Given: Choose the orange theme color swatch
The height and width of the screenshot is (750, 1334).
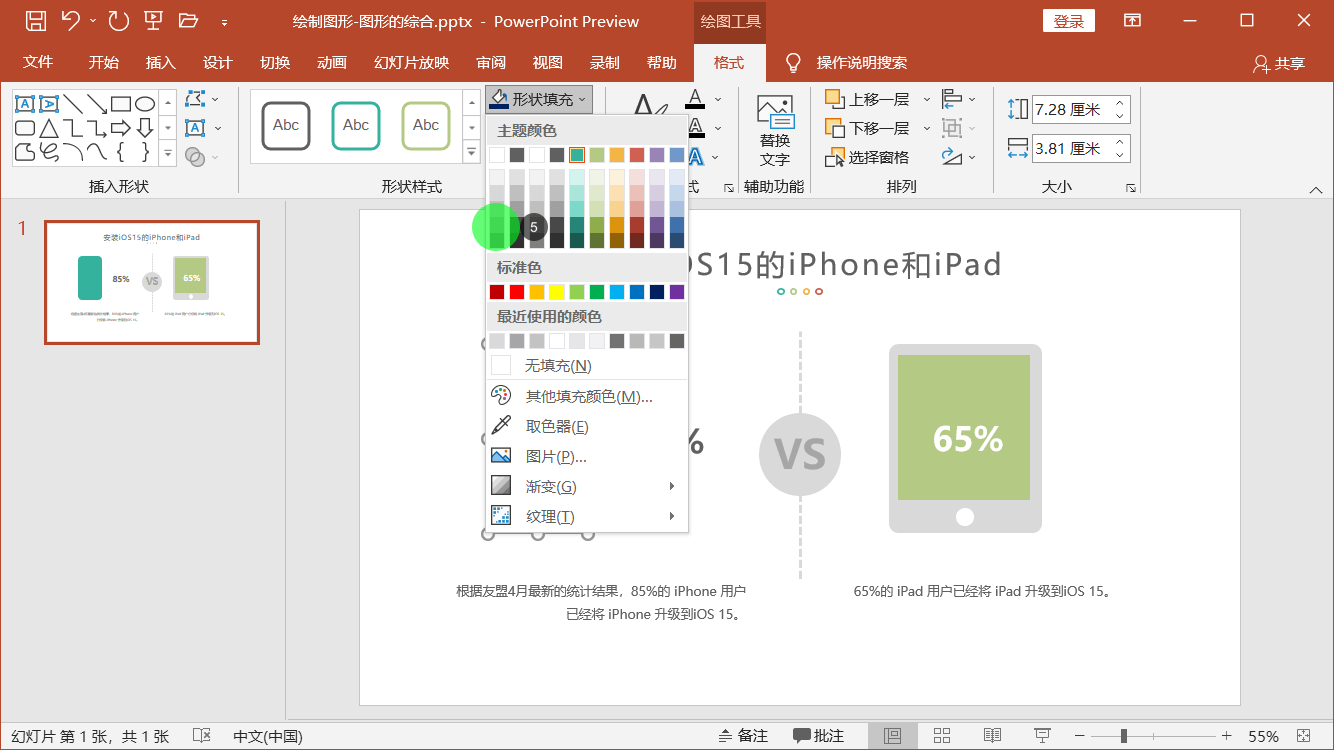Looking at the screenshot, I should click(617, 155).
